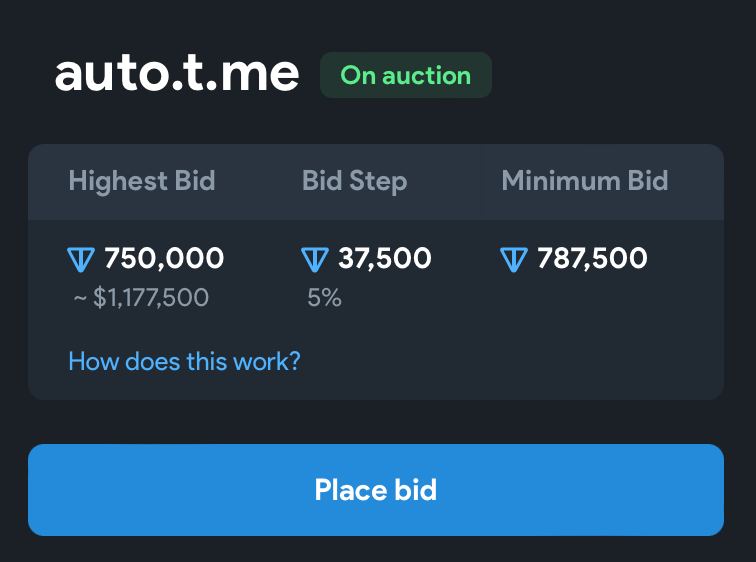Select the Bid Step column header
756x562 pixels.
point(354,181)
